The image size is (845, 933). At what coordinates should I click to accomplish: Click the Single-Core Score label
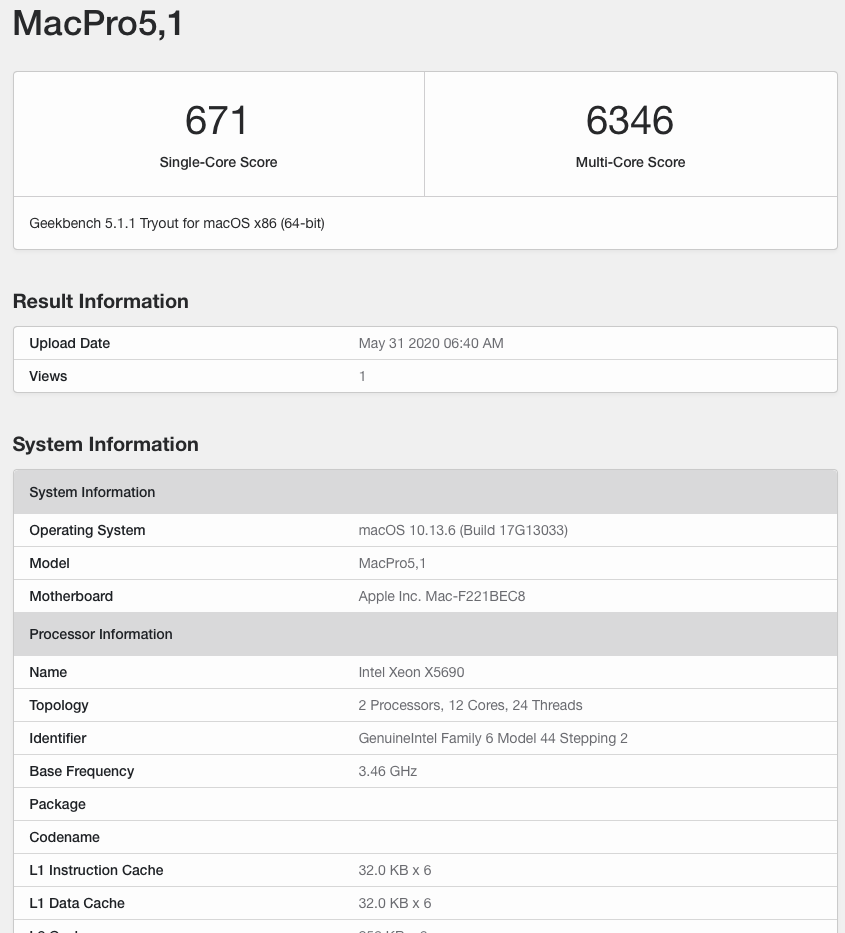pyautogui.click(x=218, y=162)
